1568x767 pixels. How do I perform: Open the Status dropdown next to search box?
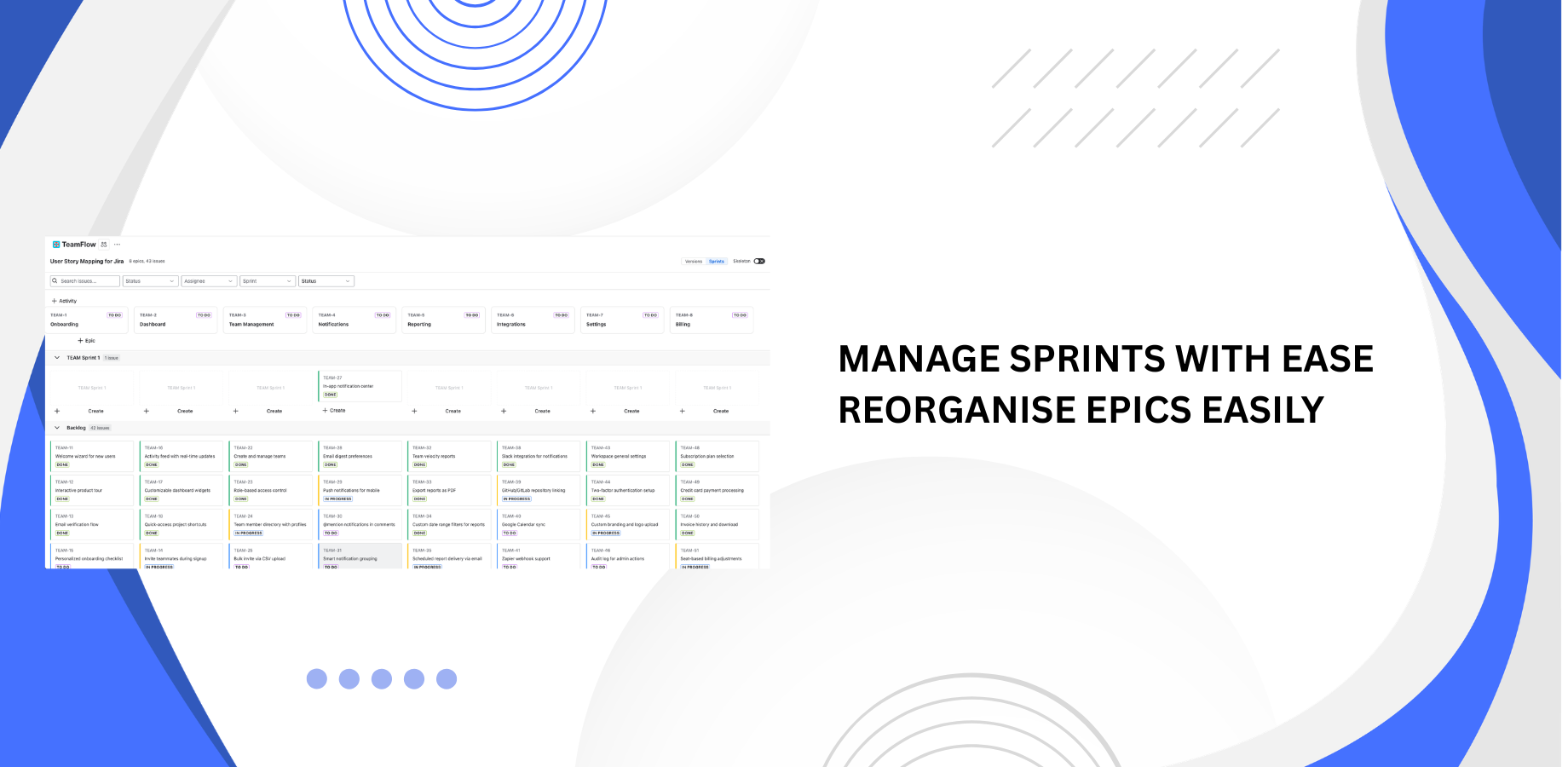pos(151,281)
